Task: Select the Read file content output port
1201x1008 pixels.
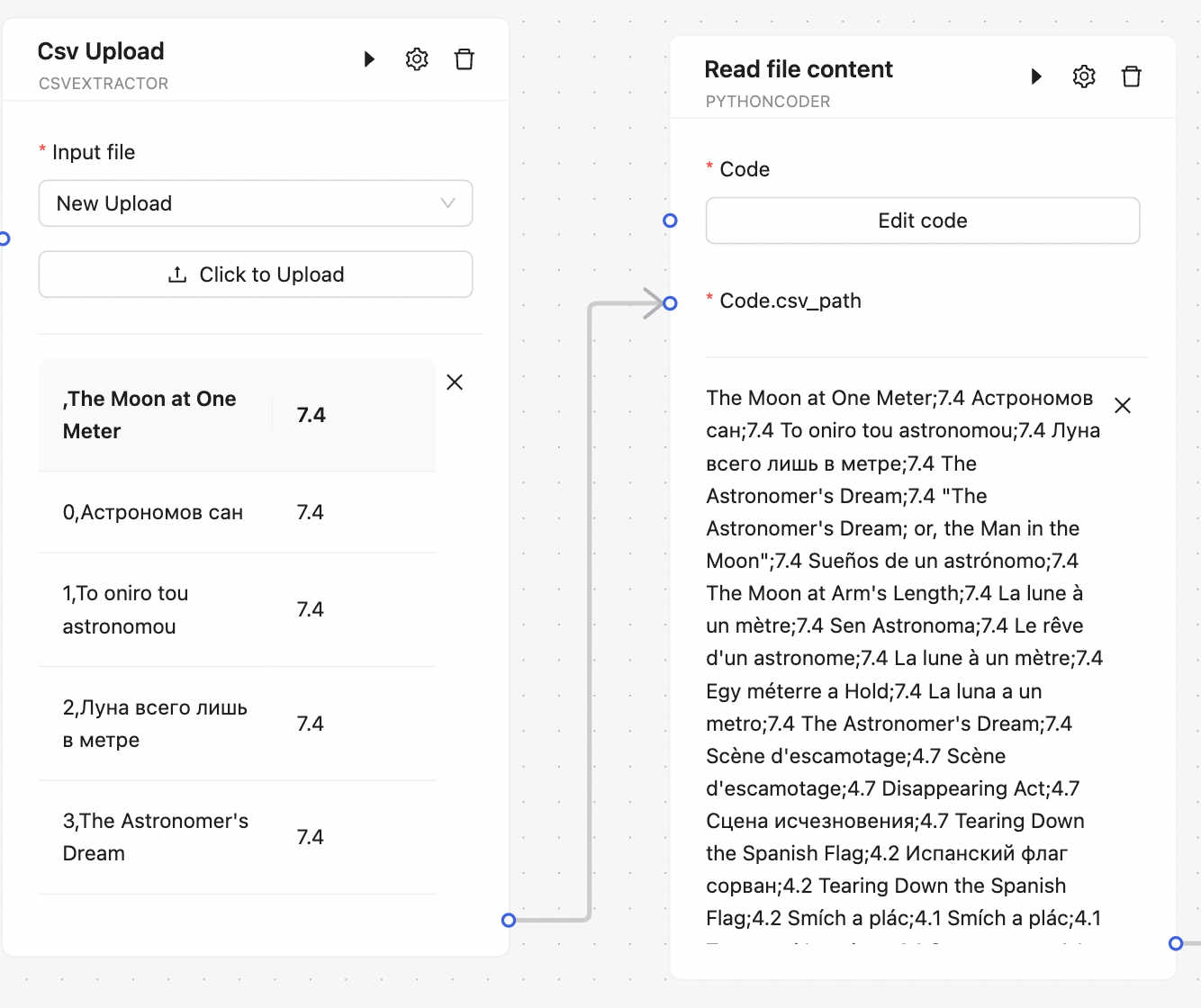Action: [x=1176, y=943]
